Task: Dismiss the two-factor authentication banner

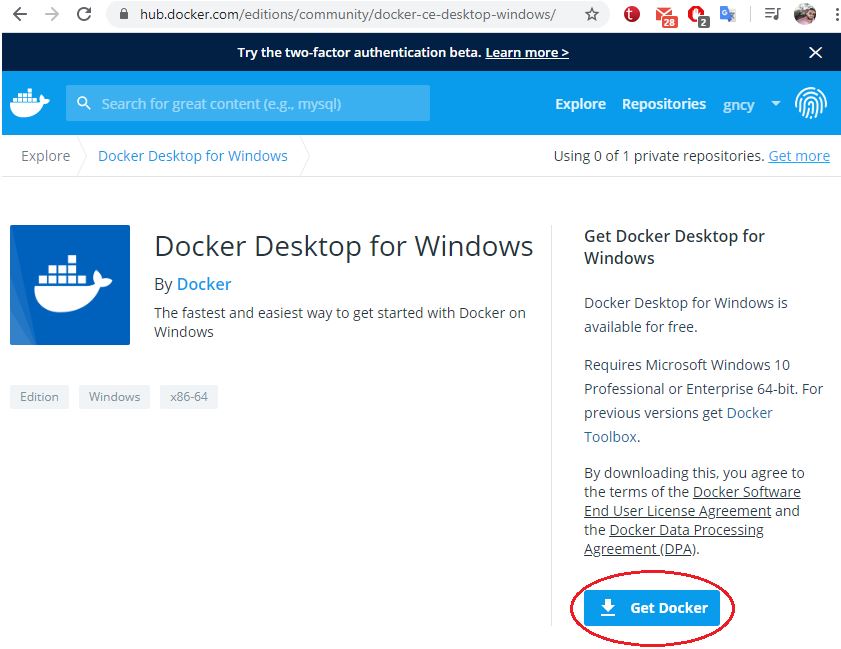Action: (x=815, y=52)
